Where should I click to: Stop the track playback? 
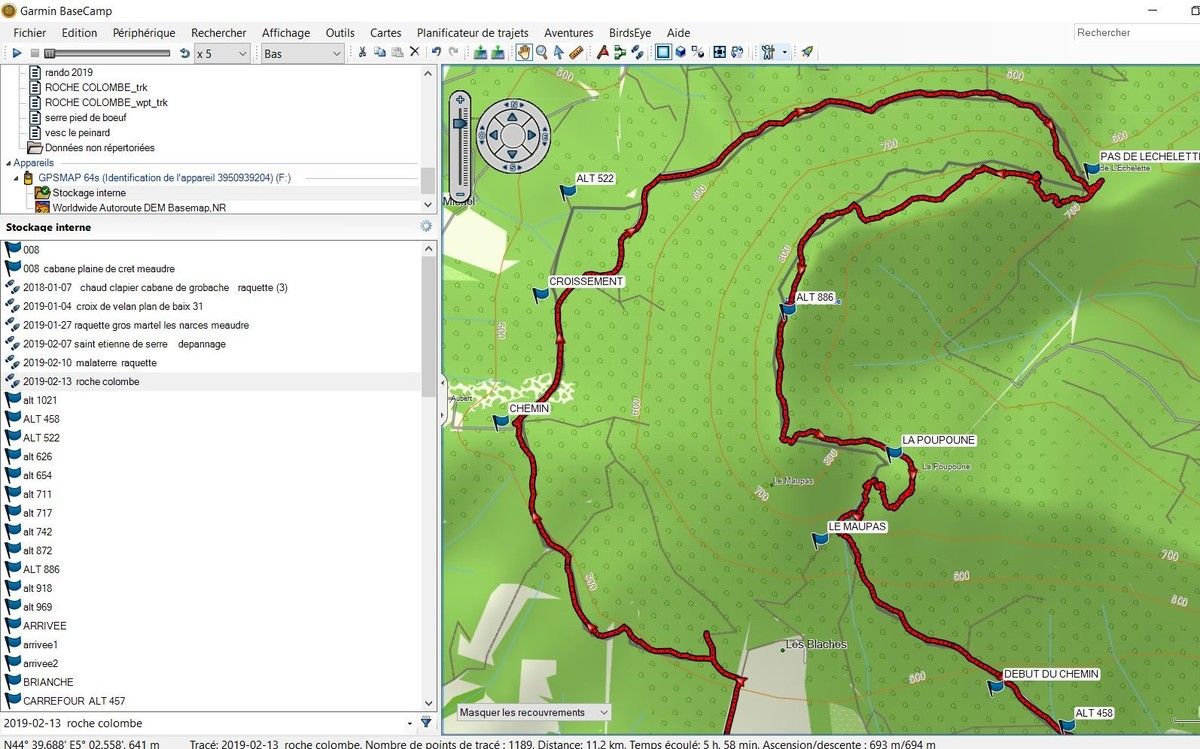(35, 52)
